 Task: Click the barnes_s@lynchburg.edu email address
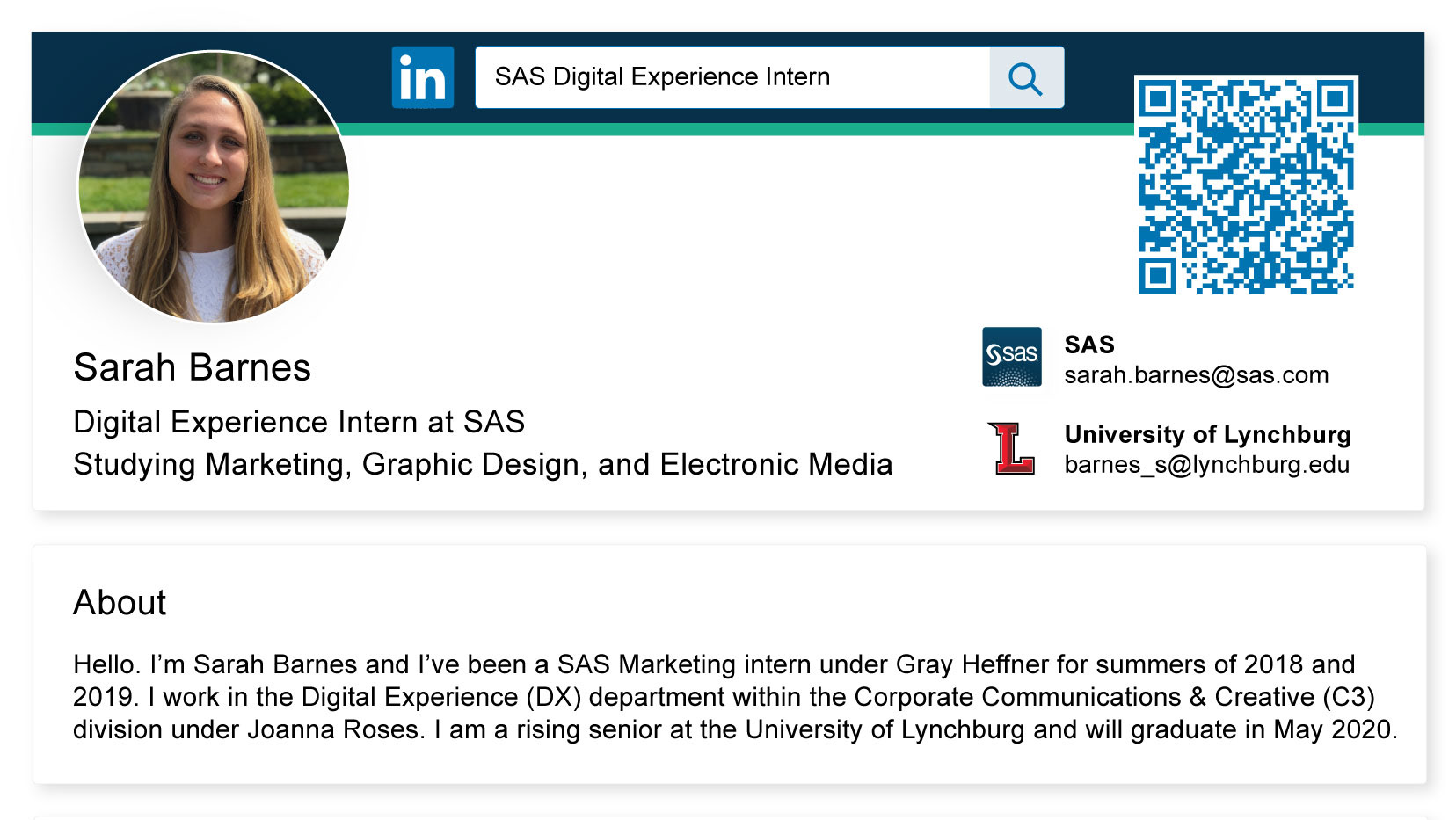(x=1206, y=465)
